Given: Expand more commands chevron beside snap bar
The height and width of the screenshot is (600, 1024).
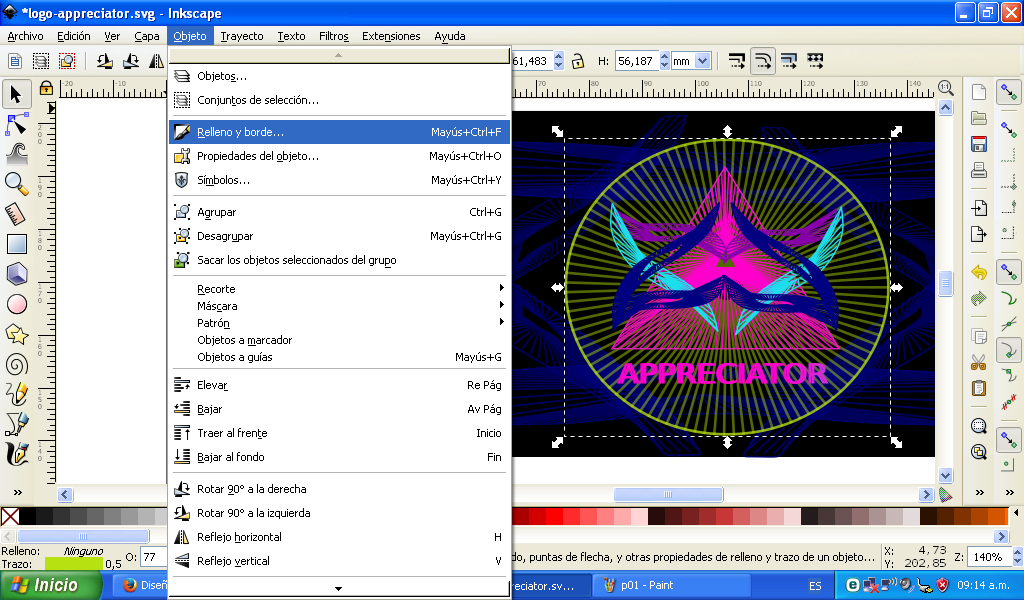Looking at the screenshot, I should click(x=979, y=492).
